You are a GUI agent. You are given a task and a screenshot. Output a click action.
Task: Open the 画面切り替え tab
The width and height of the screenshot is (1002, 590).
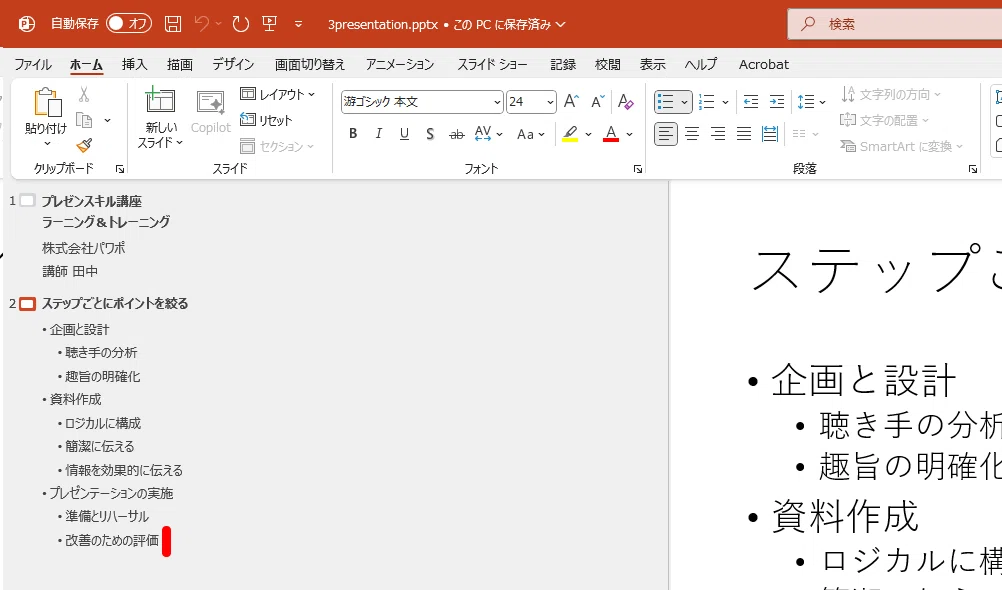click(x=310, y=65)
